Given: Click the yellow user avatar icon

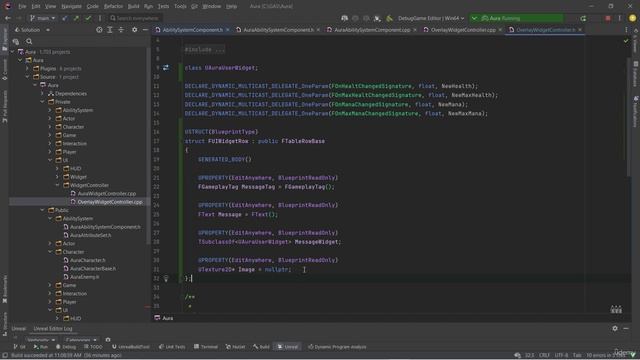Looking at the screenshot, I should click(632, 18).
